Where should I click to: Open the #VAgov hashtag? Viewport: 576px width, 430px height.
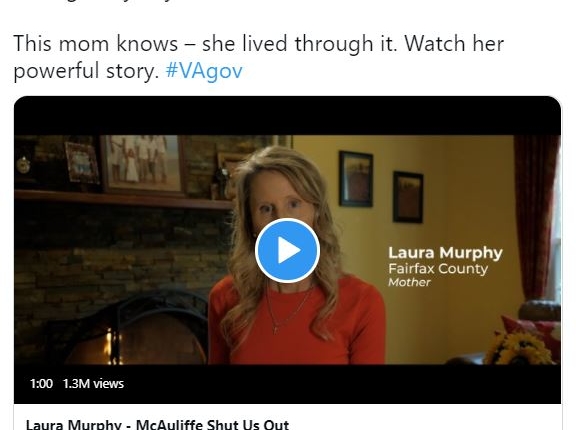click(204, 71)
